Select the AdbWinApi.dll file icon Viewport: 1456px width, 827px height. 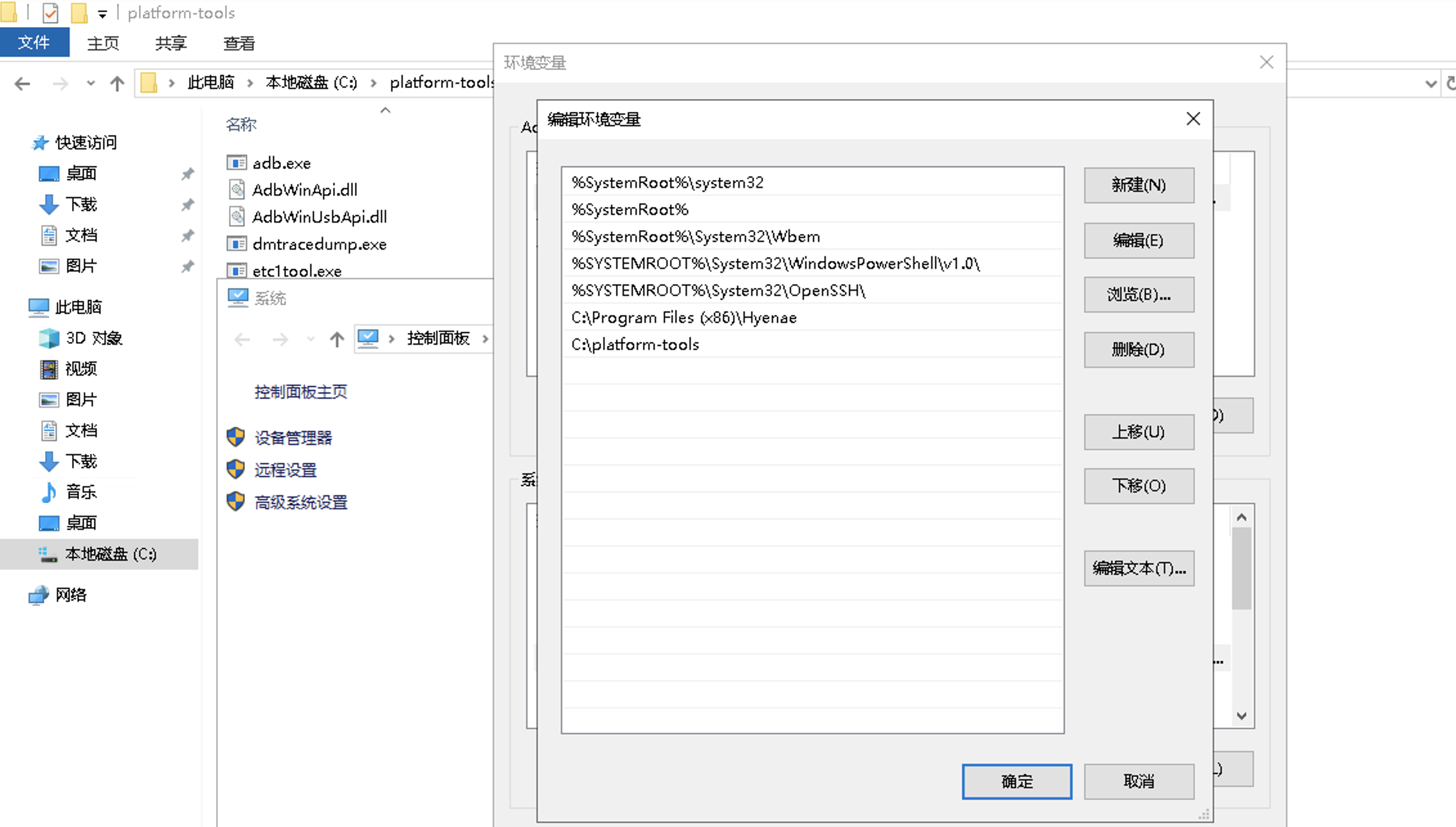[237, 190]
